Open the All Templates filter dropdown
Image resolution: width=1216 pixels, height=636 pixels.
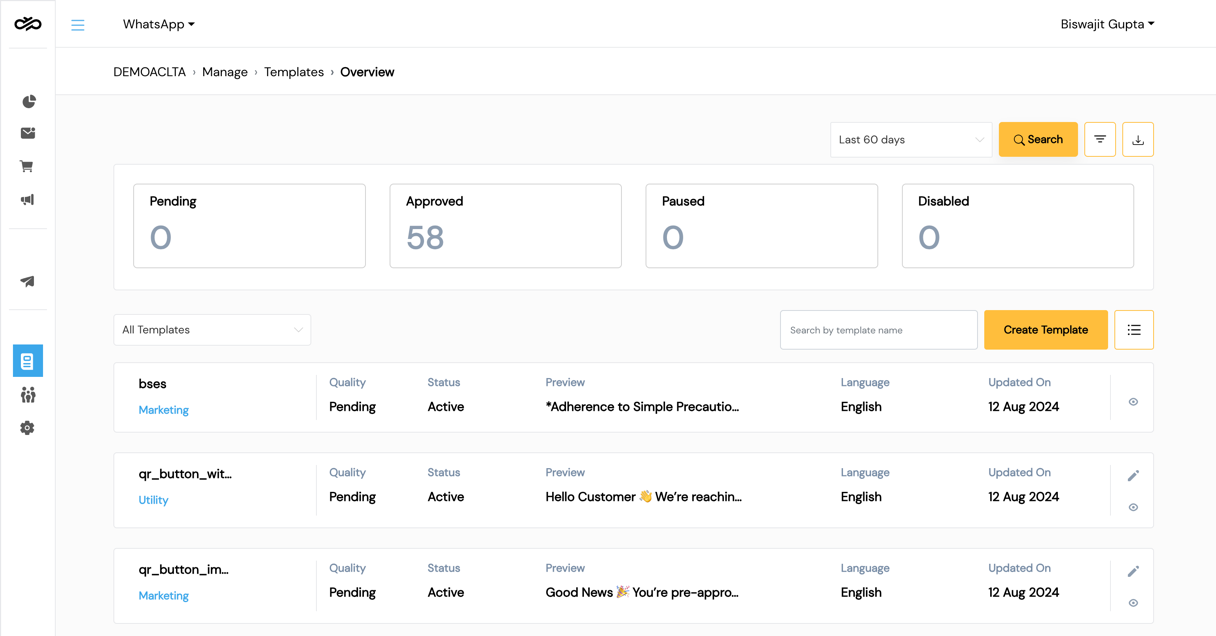click(x=212, y=330)
